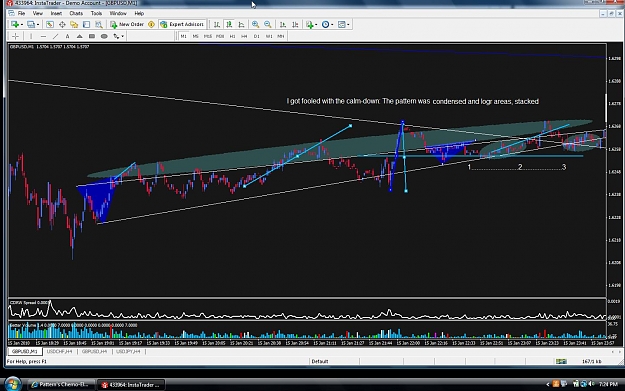The width and height of the screenshot is (625, 391).
Task: Select the Text (A) tool
Action: (67, 36)
